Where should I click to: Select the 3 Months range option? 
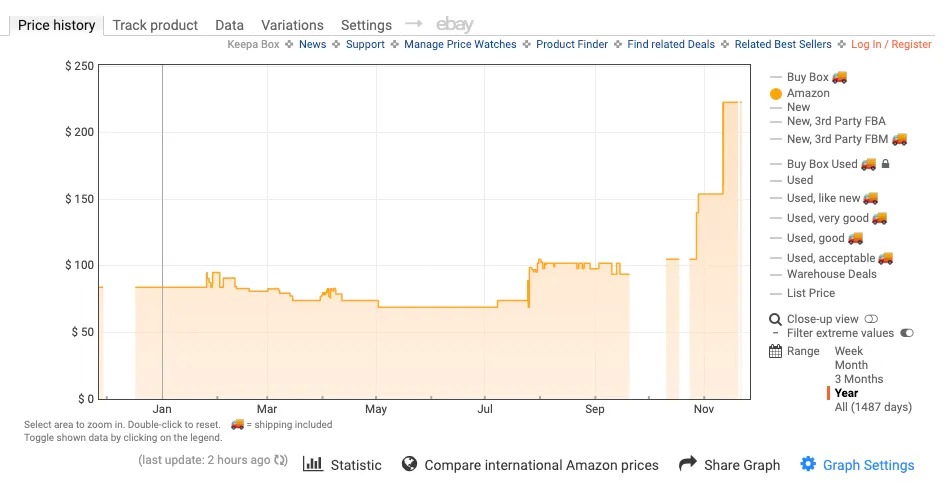click(859, 379)
